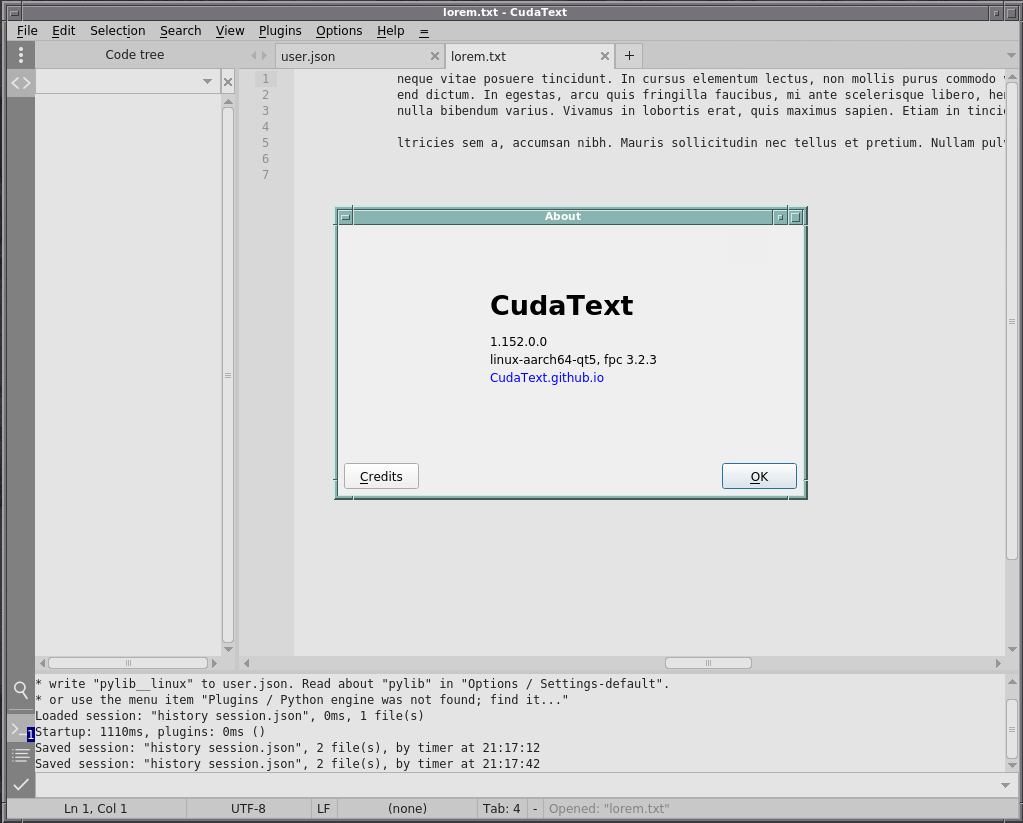Open the Search panel magnifier icon

click(x=20, y=689)
